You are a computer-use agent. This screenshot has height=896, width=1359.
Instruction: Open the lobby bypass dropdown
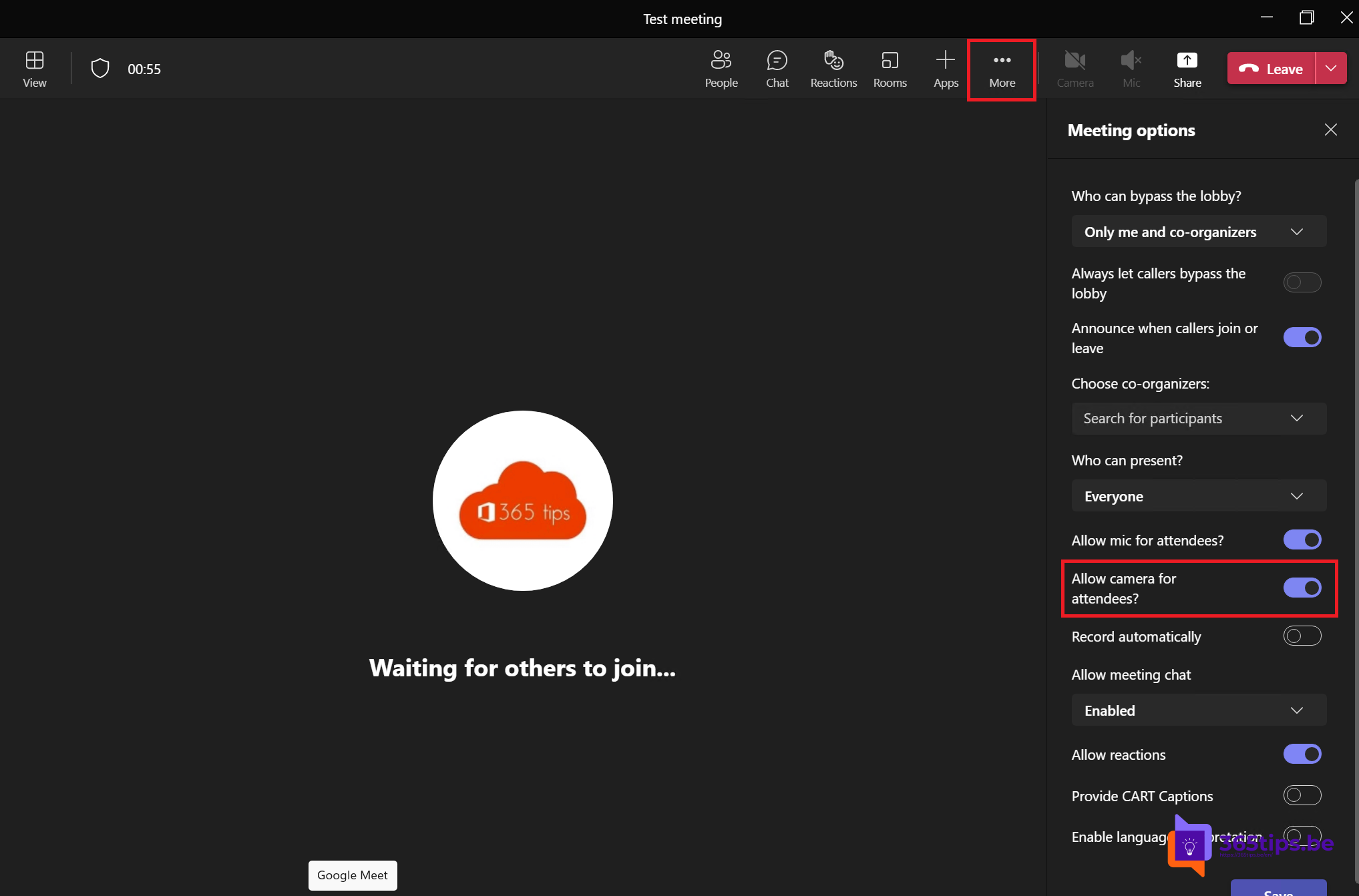click(1199, 232)
